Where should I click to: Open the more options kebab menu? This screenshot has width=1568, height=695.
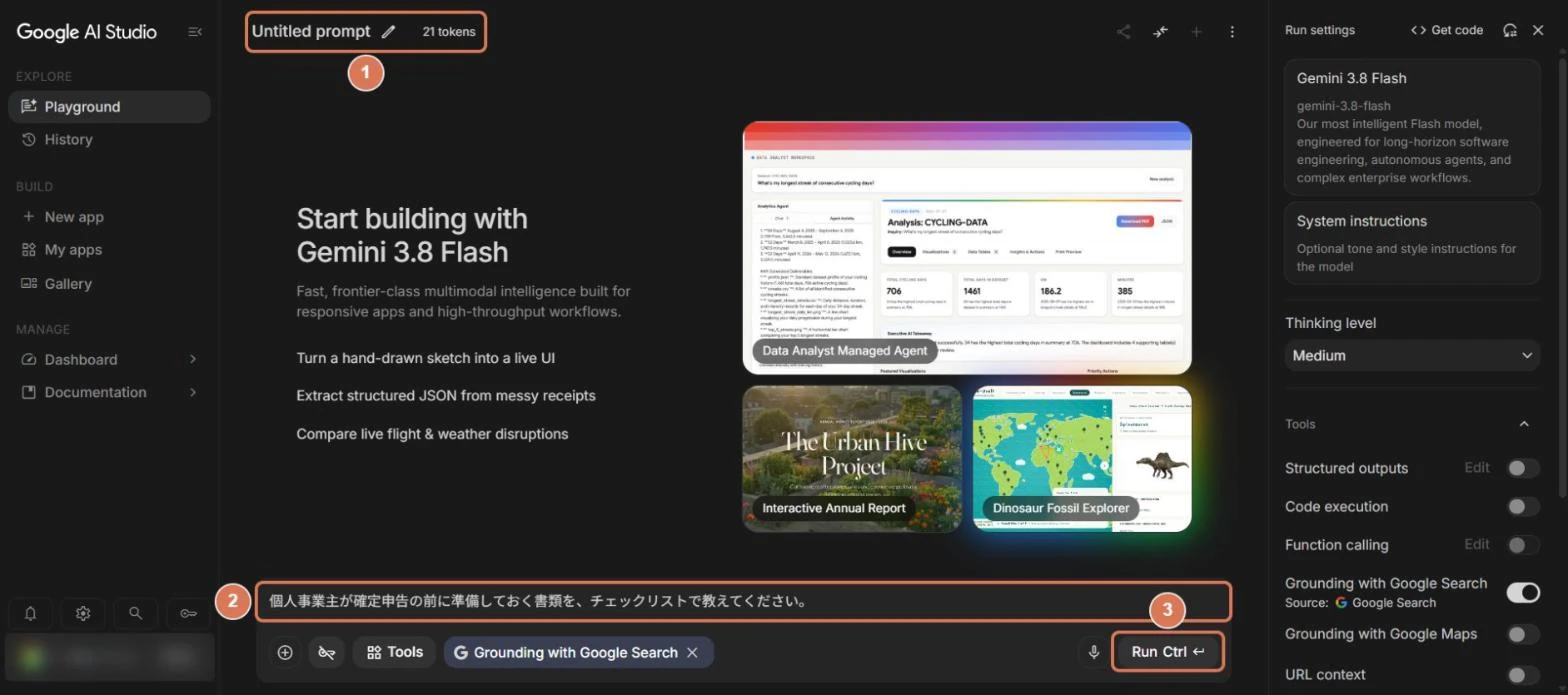[1232, 32]
